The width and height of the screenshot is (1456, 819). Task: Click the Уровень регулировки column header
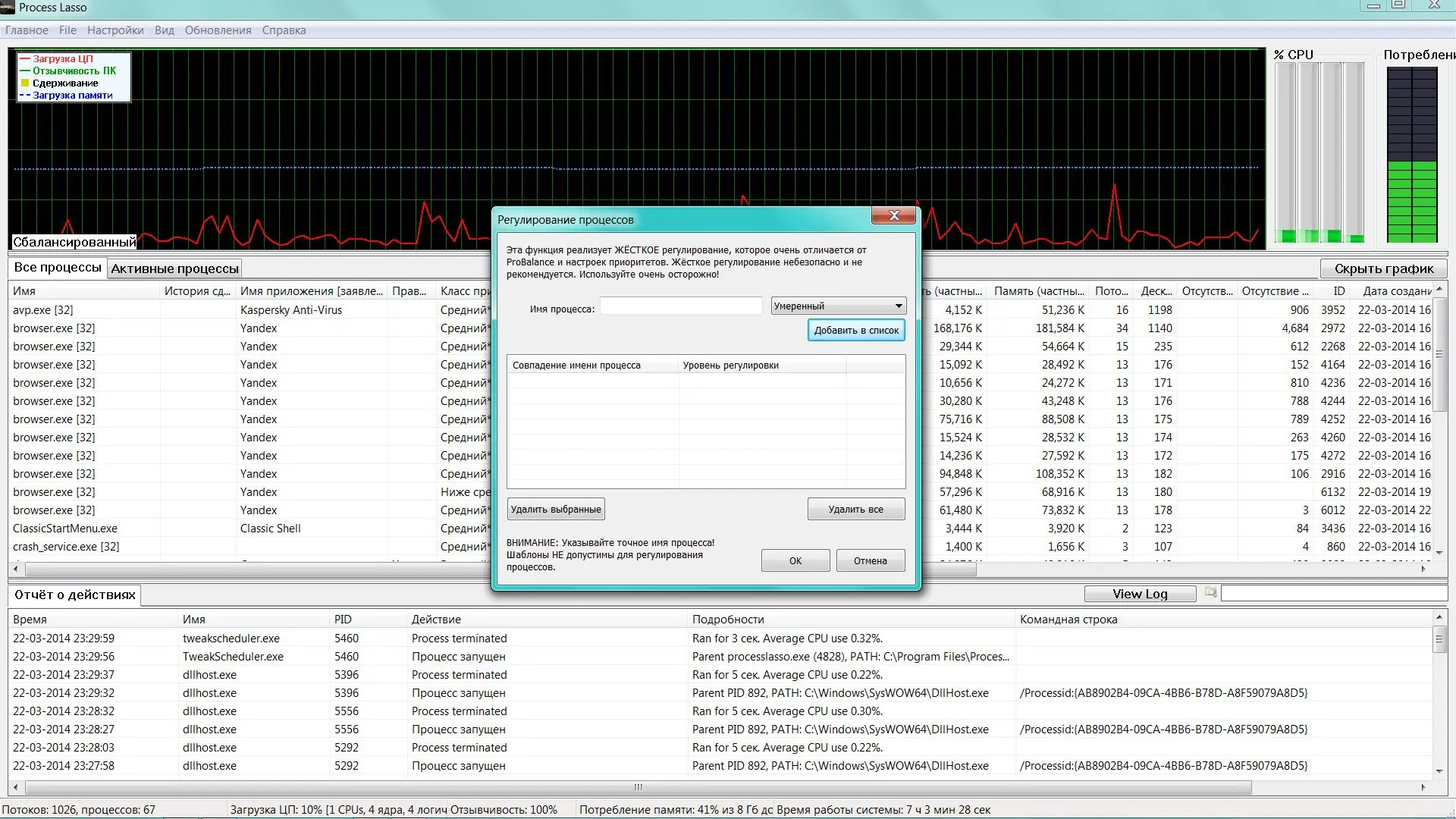[x=730, y=365]
